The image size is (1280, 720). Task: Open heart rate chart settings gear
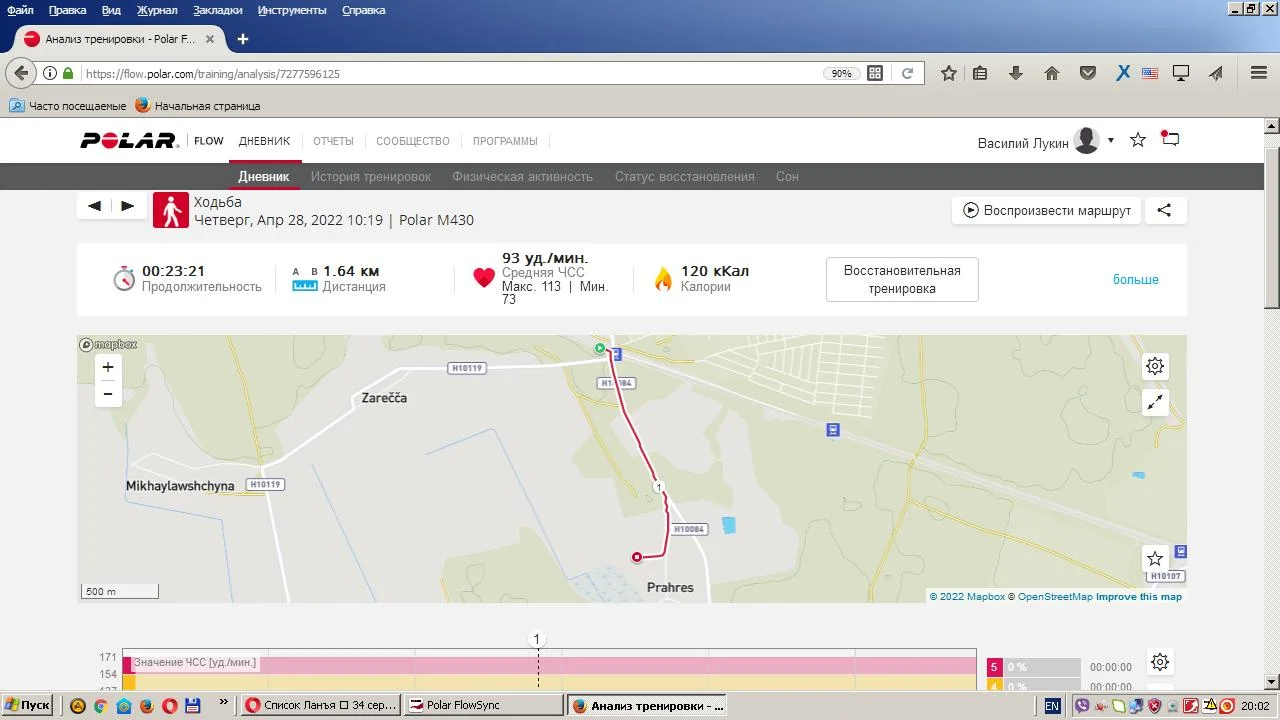pyautogui.click(x=1160, y=662)
